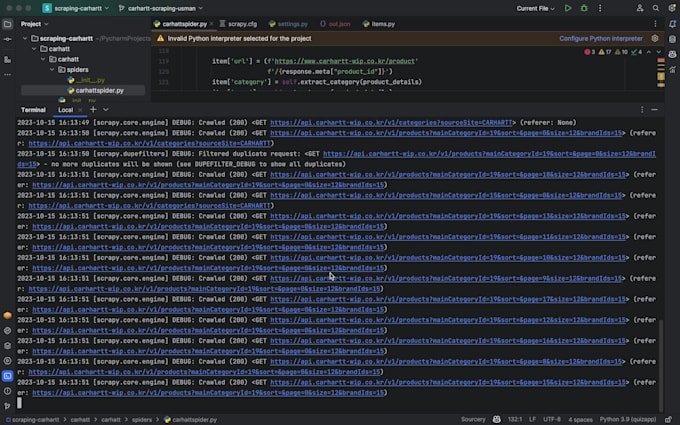This screenshot has height=425, width=680.
Task: Click the Sourcery status bar widget
Action: click(x=473, y=419)
